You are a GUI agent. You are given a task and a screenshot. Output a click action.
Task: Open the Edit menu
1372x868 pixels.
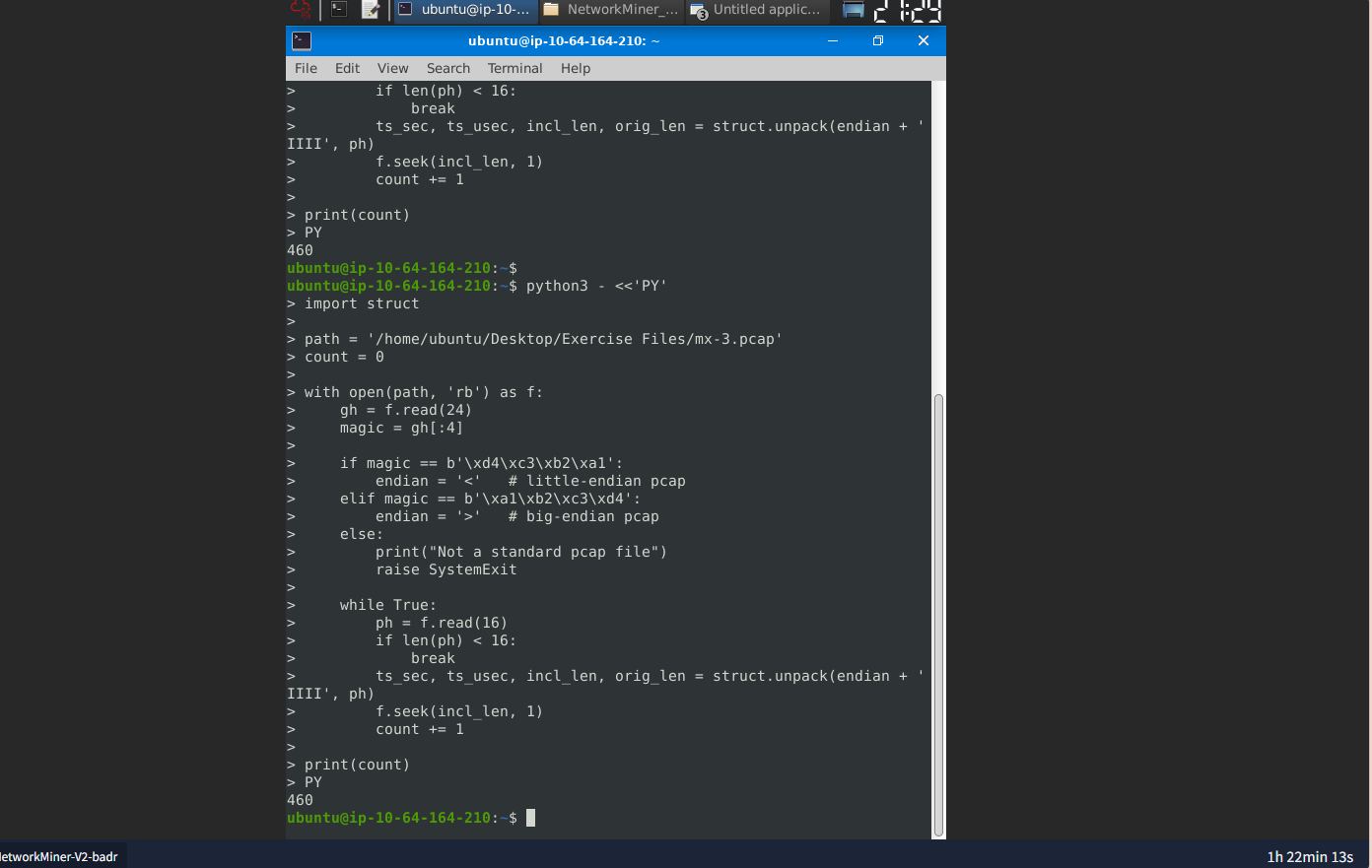pos(347,68)
